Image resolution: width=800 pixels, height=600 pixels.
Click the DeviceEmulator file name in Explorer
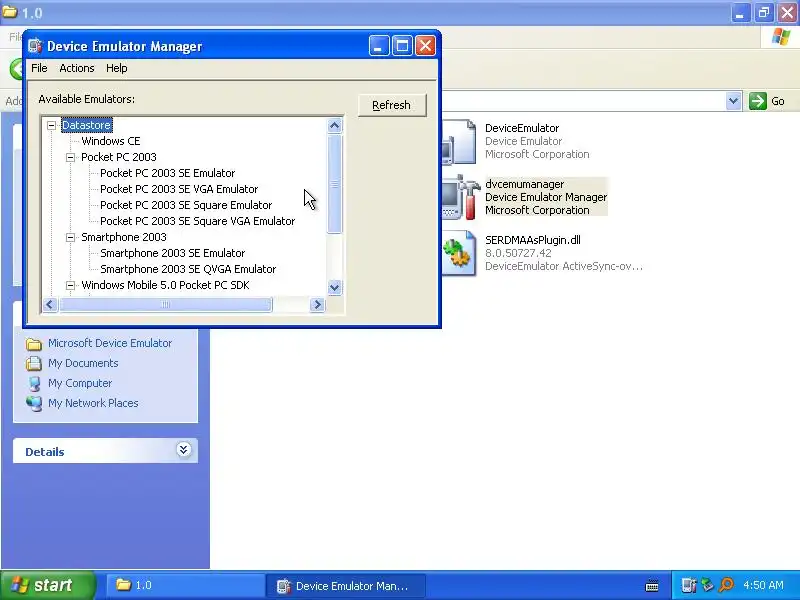(x=522, y=128)
